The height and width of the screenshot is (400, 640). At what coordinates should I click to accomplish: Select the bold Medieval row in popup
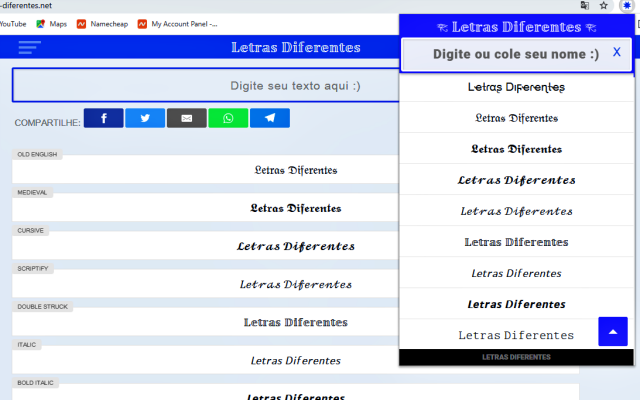coord(516,149)
